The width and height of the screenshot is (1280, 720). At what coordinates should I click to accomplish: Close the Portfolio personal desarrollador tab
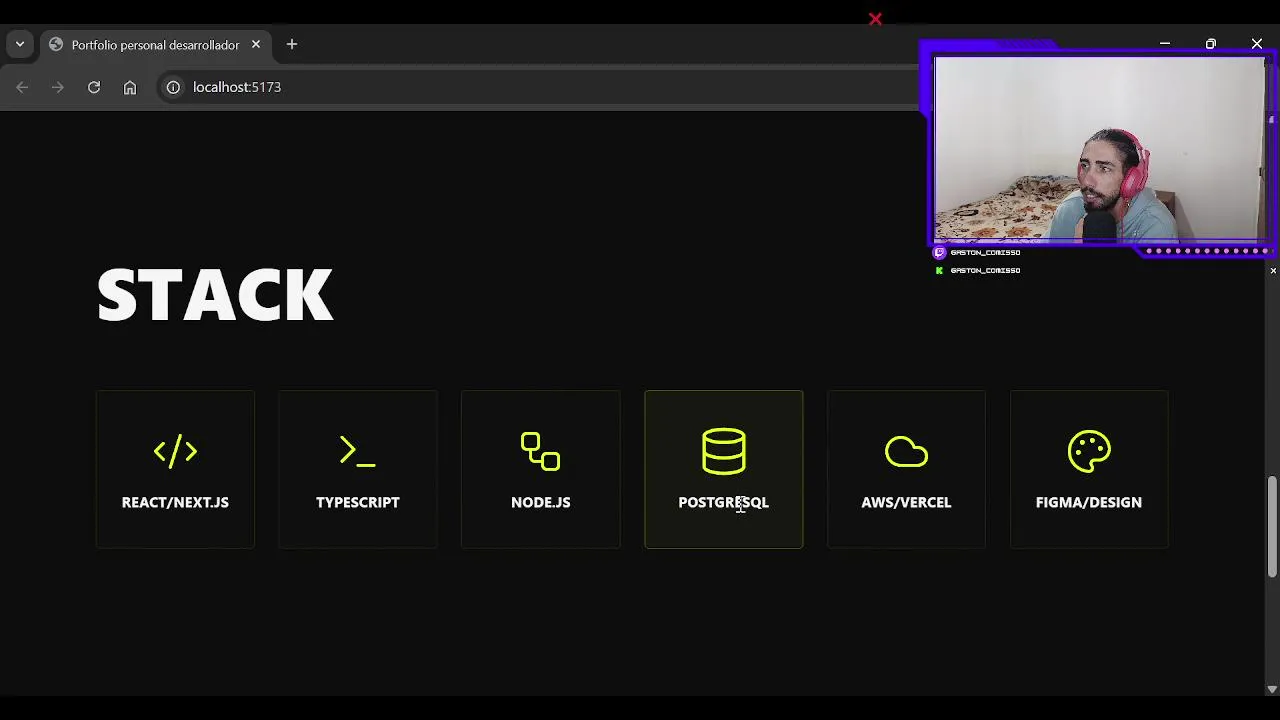(x=256, y=44)
